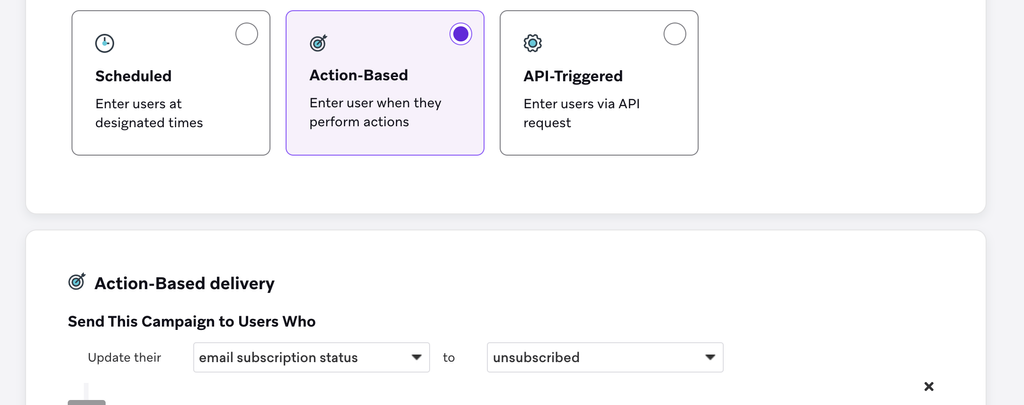Click the clock icon on the Scheduled card
The width and height of the screenshot is (1024, 405).
point(104,43)
